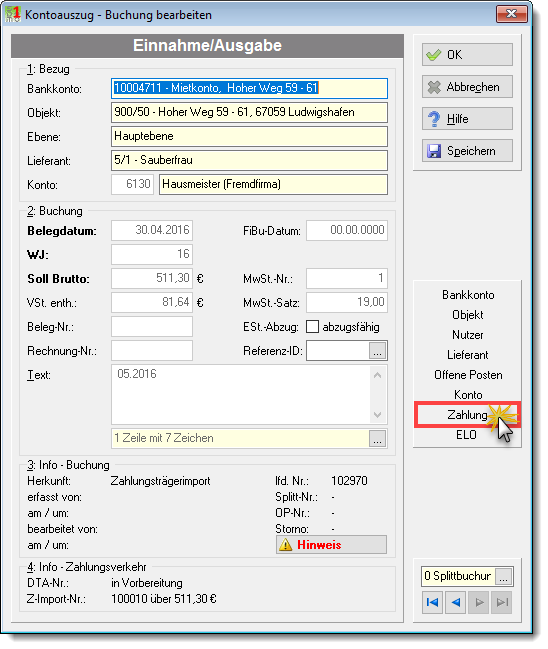Click the red Hinweis warning button

point(331,545)
